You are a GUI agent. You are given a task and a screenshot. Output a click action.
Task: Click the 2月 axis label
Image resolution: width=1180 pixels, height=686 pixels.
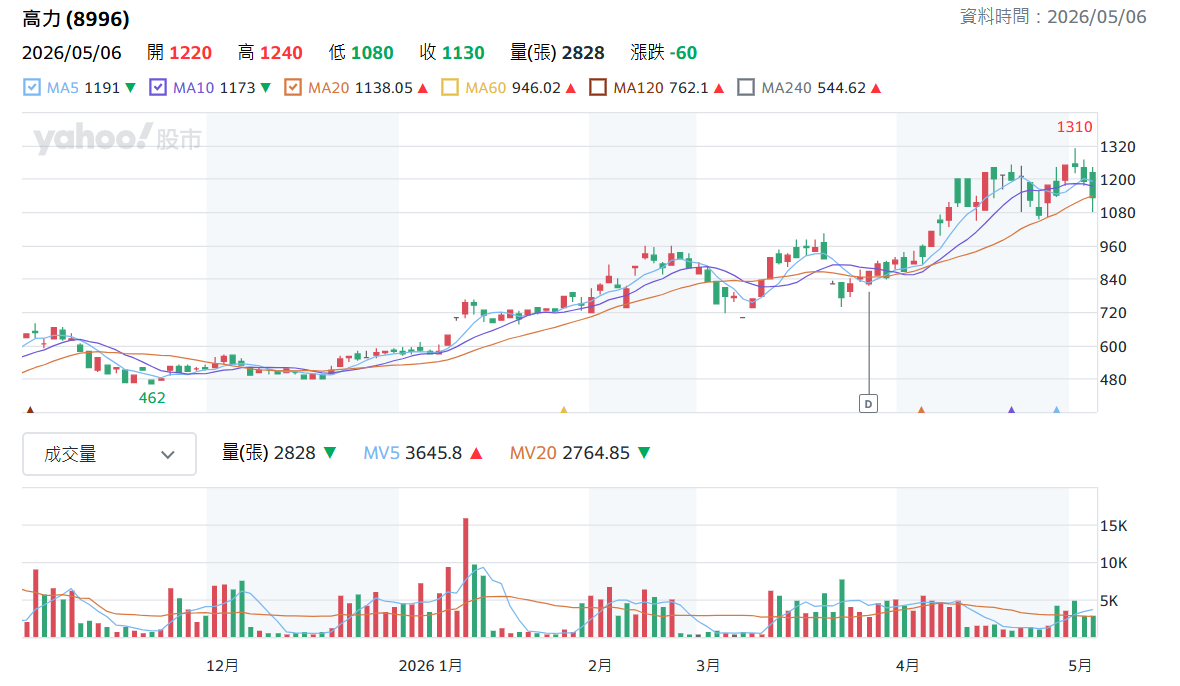click(x=600, y=666)
